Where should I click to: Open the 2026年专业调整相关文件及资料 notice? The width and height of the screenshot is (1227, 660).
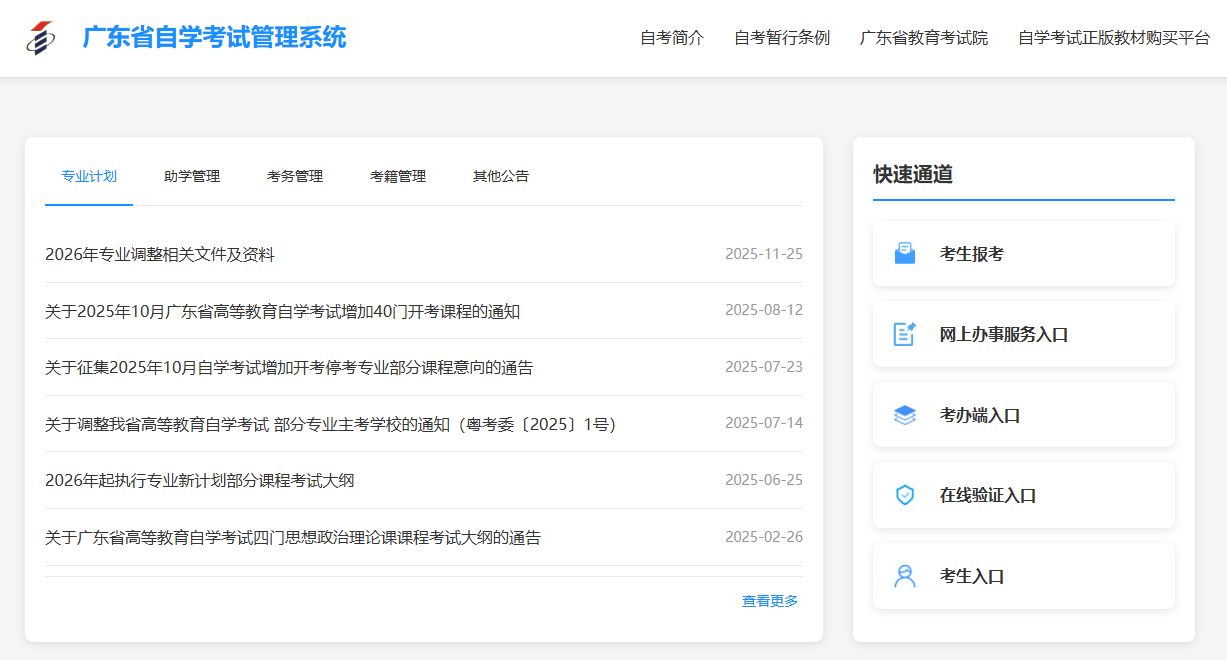160,255
